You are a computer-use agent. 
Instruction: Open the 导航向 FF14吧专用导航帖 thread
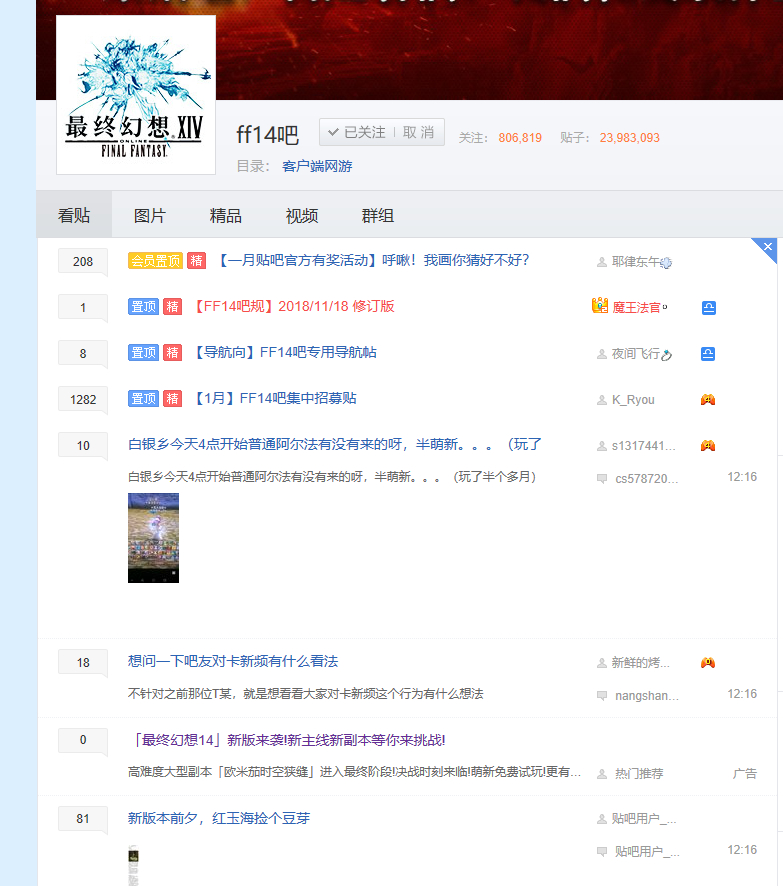click(285, 353)
